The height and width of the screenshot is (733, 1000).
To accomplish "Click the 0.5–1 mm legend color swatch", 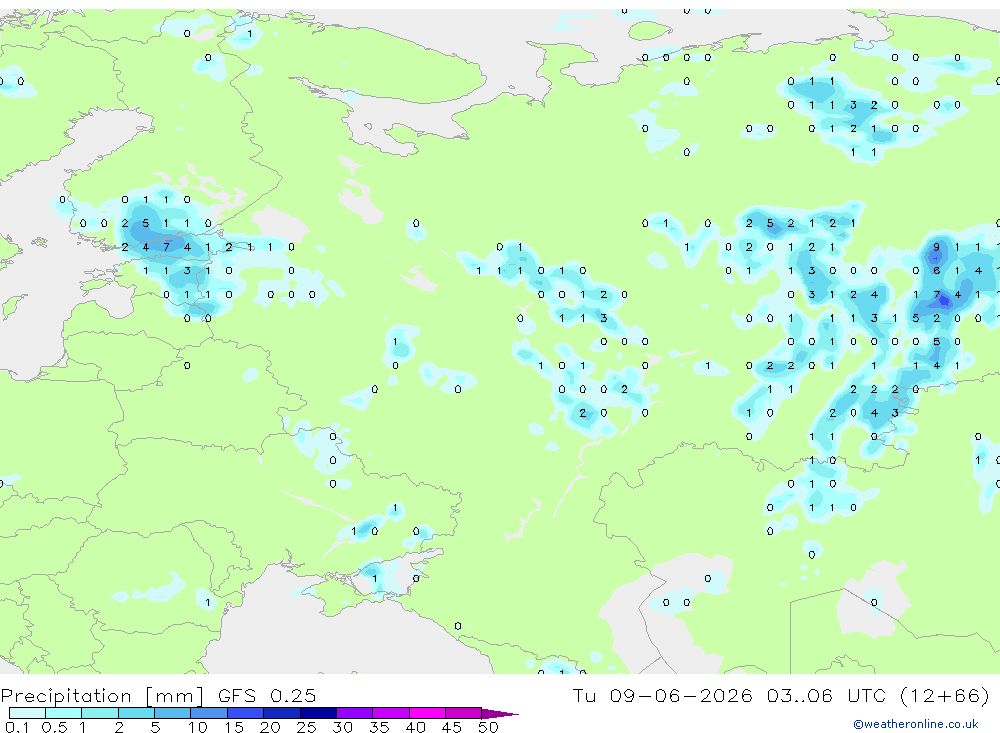I will pos(64,713).
